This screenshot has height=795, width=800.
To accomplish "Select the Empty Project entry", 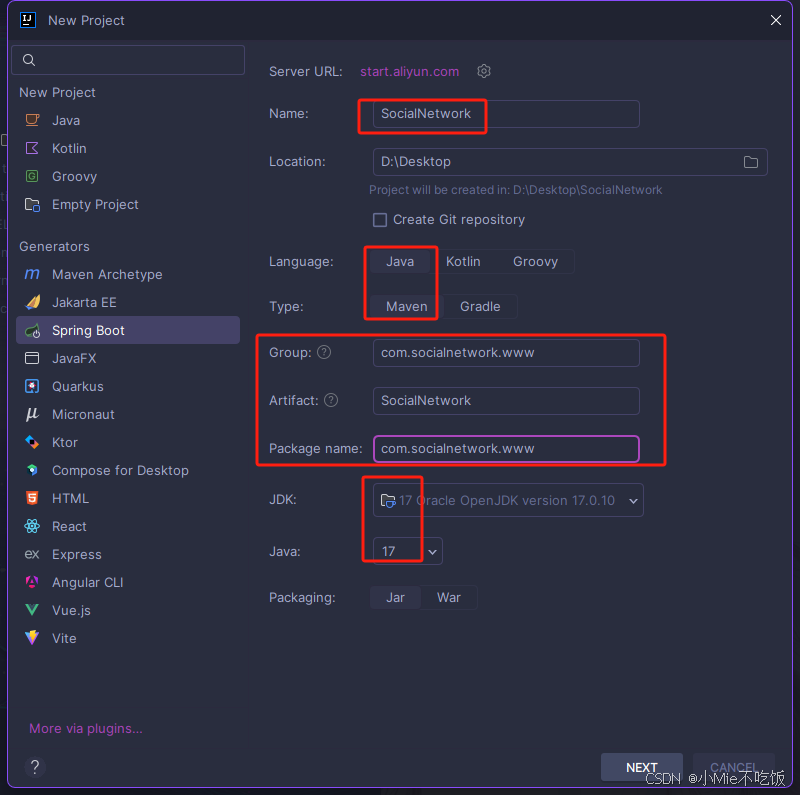I will click(128, 205).
